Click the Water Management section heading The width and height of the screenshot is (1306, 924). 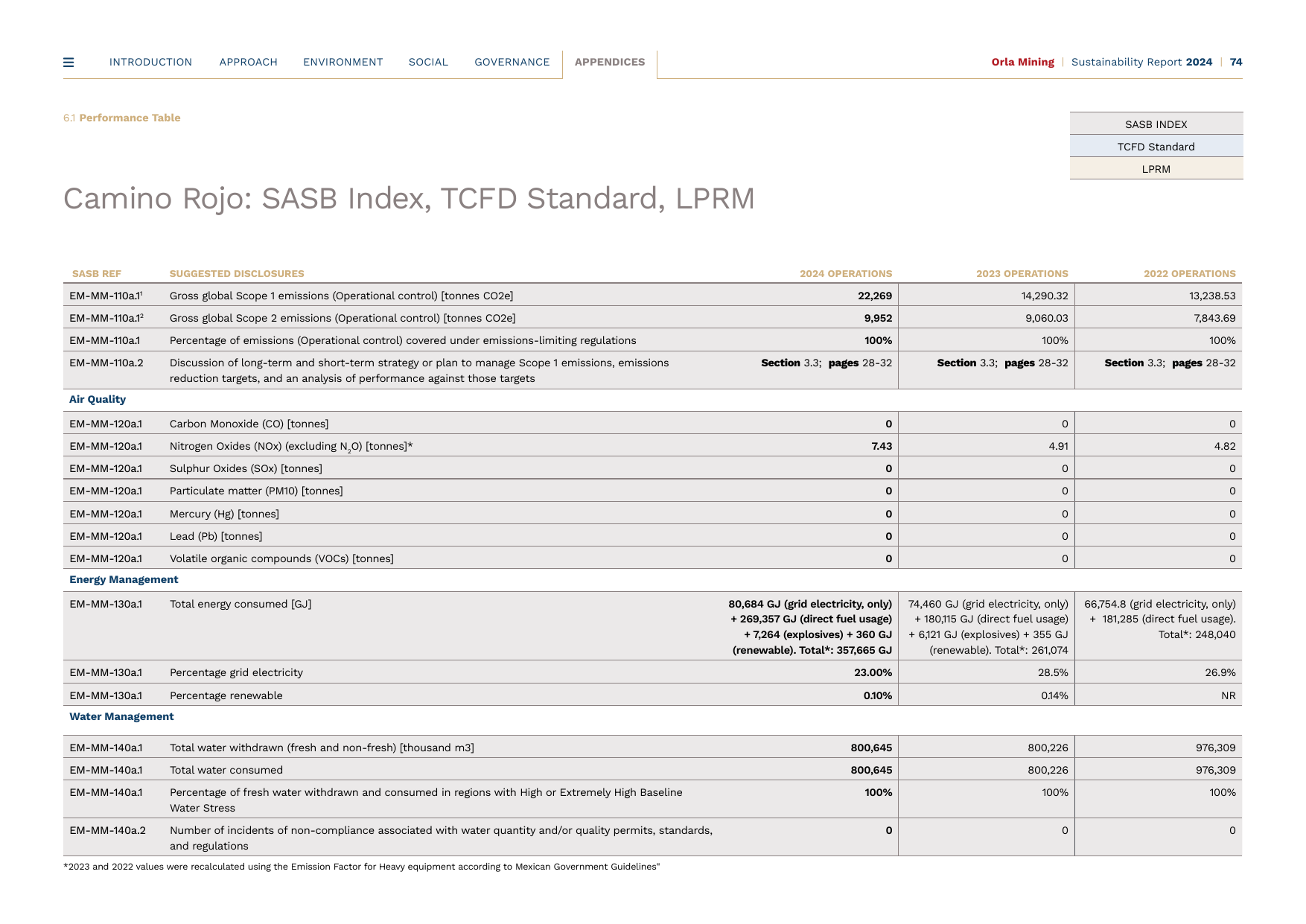coord(121,716)
